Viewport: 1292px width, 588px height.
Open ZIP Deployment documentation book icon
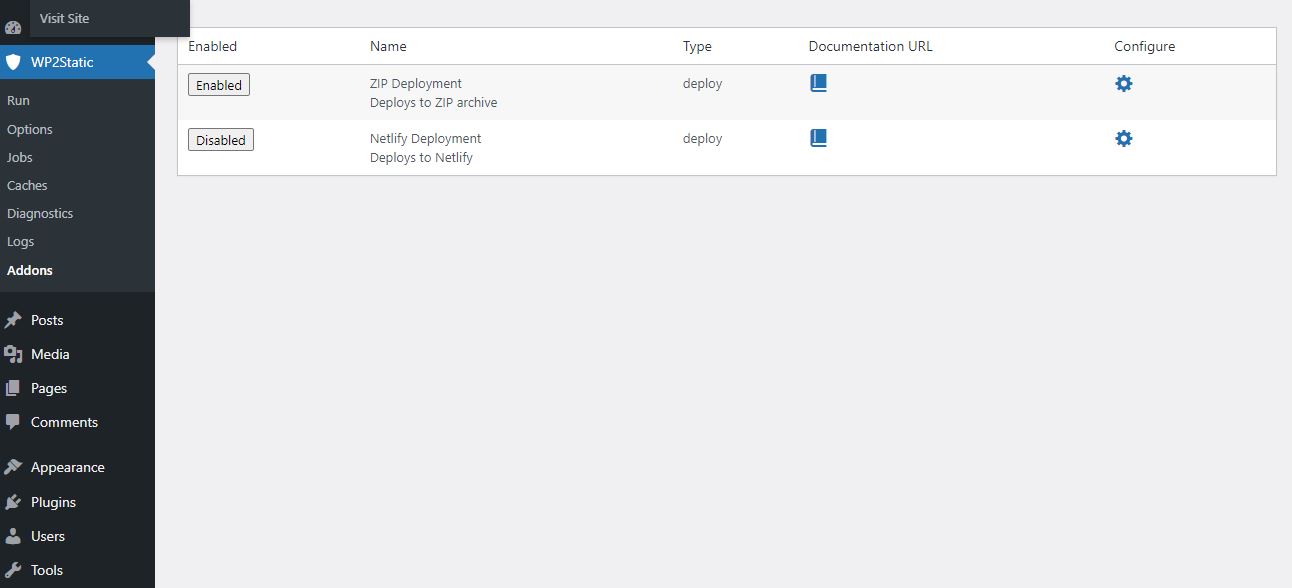818,83
